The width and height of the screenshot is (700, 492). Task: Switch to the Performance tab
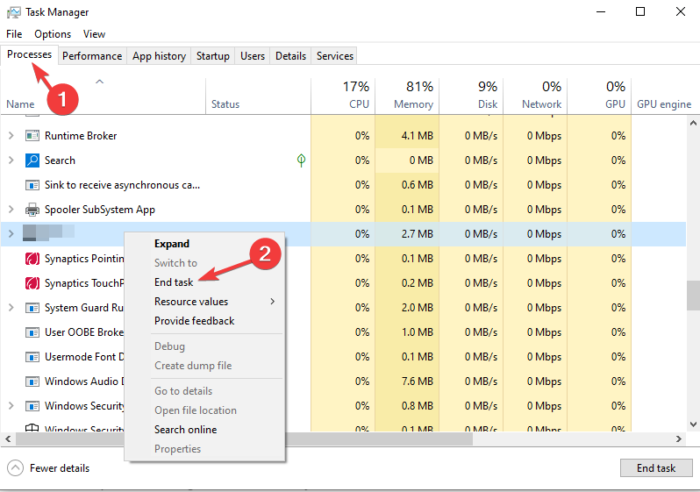click(93, 56)
